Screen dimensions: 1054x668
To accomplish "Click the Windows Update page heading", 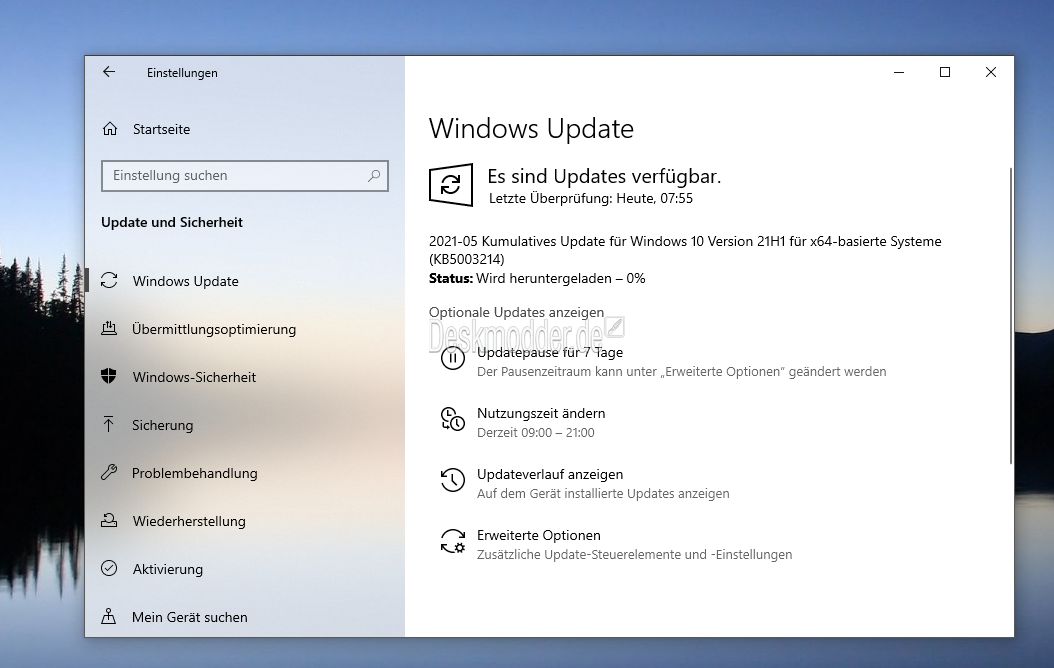I will click(531, 128).
